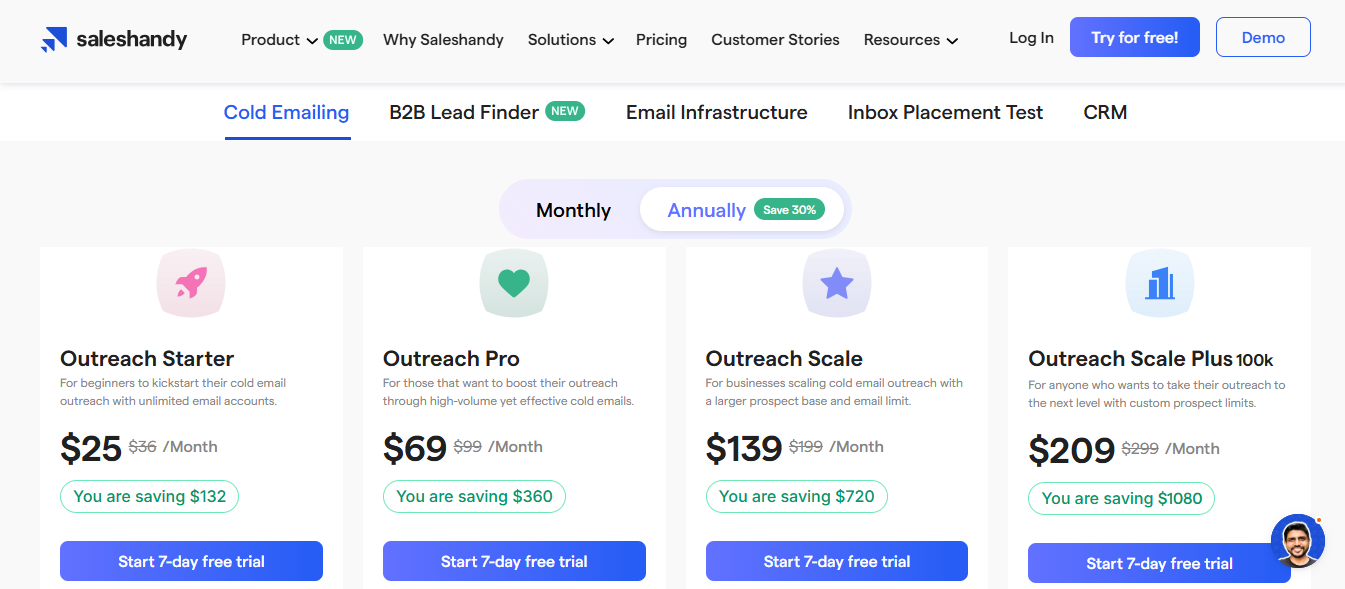Open the Product dropdown menu
The height and width of the screenshot is (589, 1345).
[x=279, y=40]
